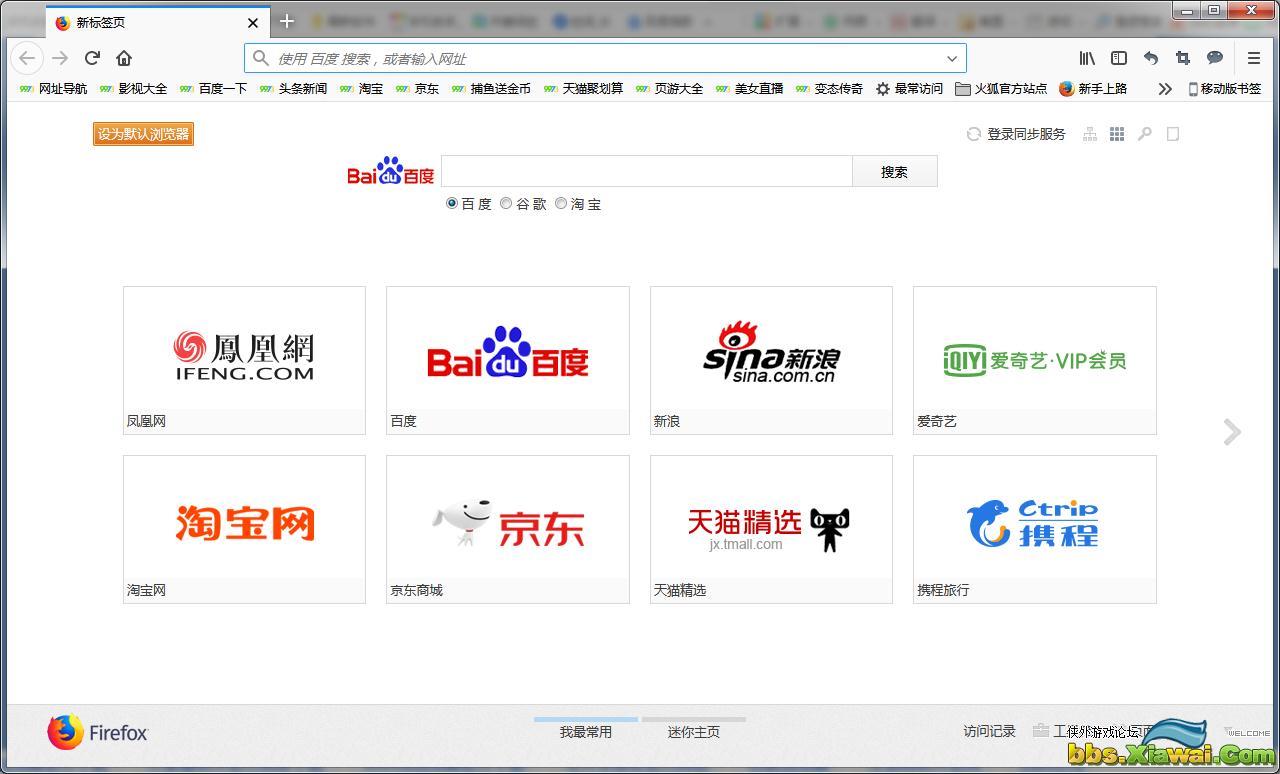Open the 百度 site tile
Screen dimensions: 1280x774
point(508,360)
